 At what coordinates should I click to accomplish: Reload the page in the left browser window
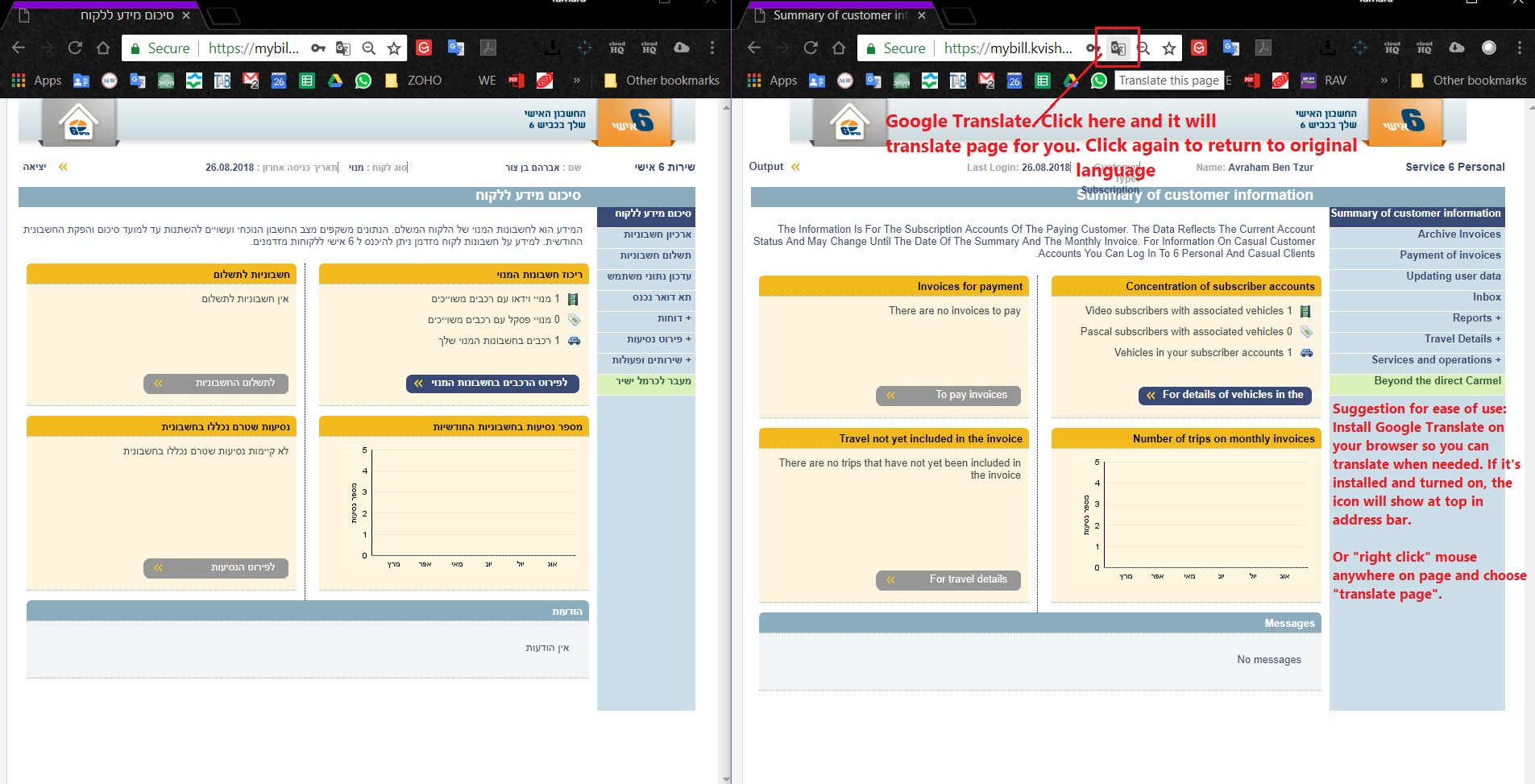pyautogui.click(x=75, y=48)
